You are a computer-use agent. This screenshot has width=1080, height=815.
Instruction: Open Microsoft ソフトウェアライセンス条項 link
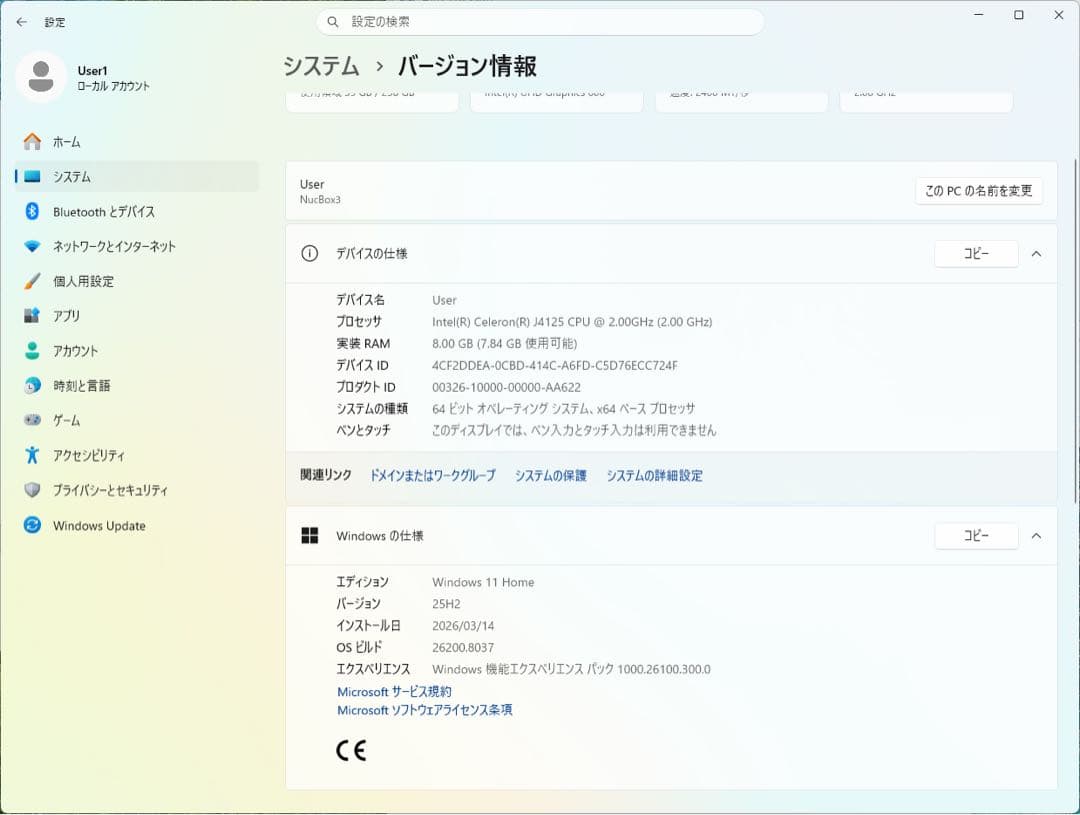point(424,710)
